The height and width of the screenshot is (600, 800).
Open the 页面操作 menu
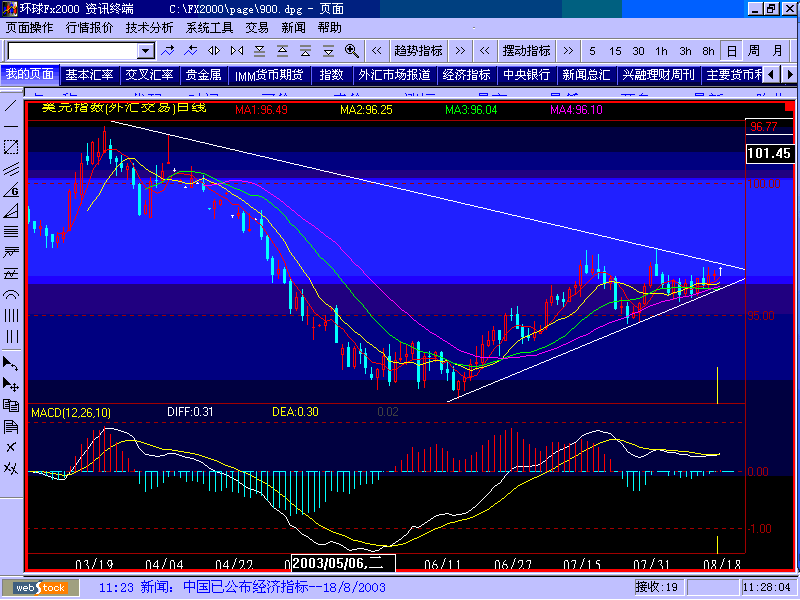[30, 28]
